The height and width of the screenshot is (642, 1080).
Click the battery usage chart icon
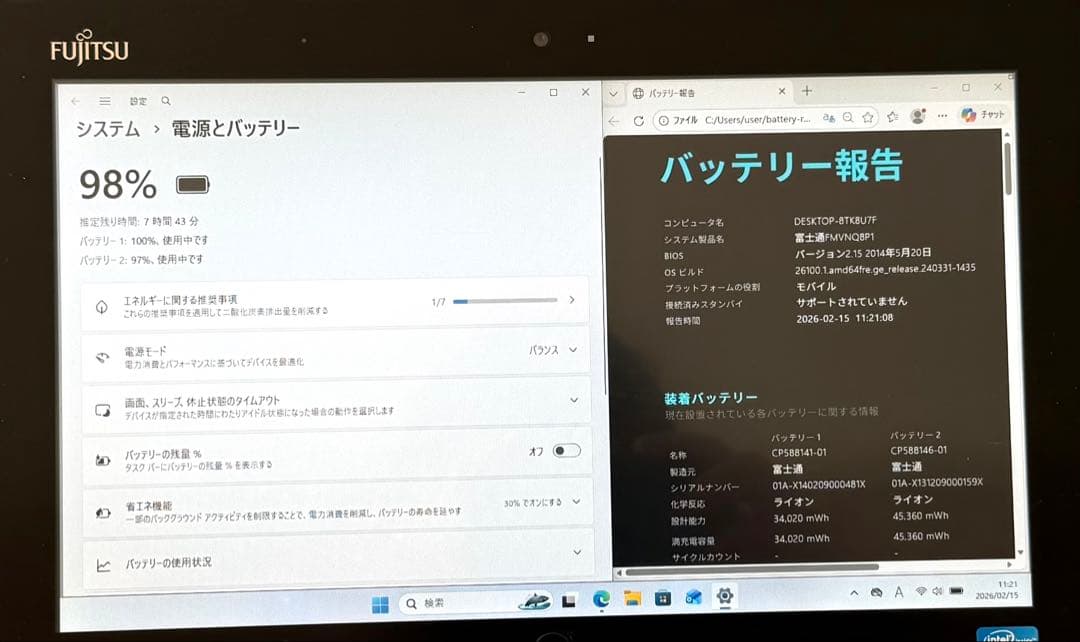(x=104, y=566)
